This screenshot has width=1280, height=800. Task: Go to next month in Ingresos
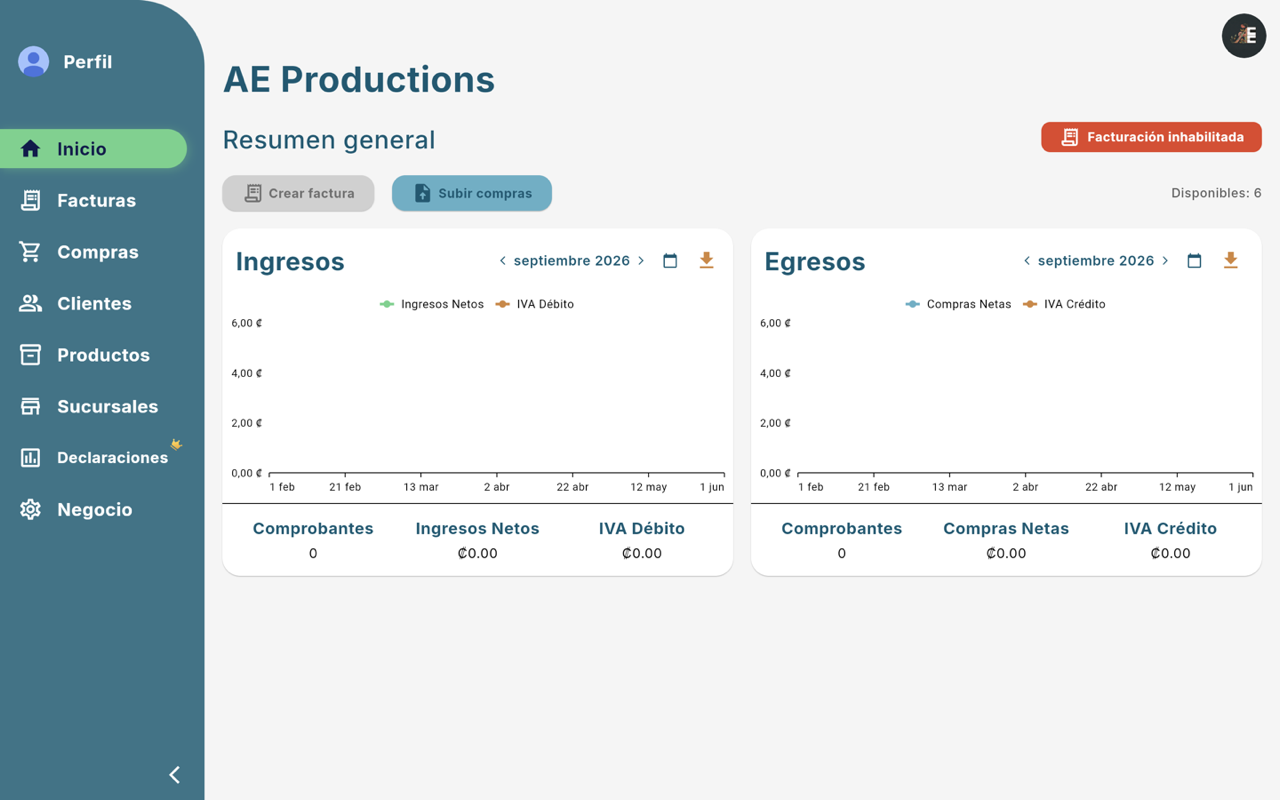pyautogui.click(x=641, y=261)
